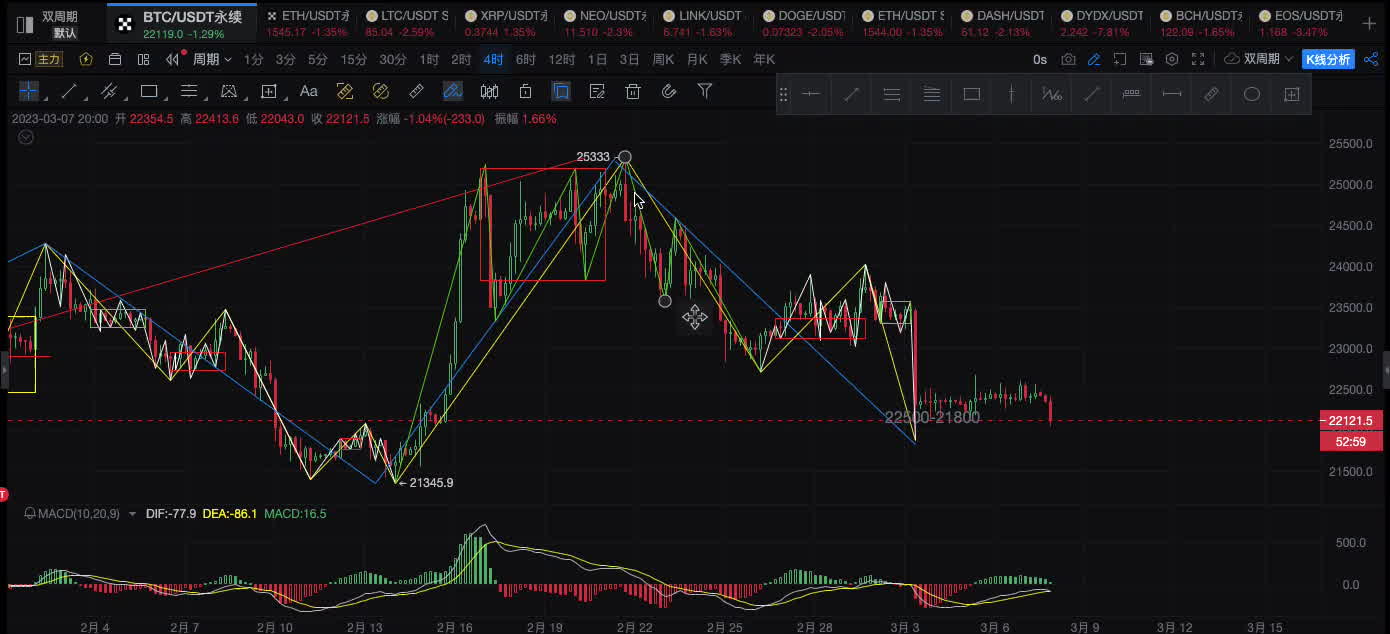Open hexagon settings icon in top bar
1390x634 pixels.
tap(1172, 60)
